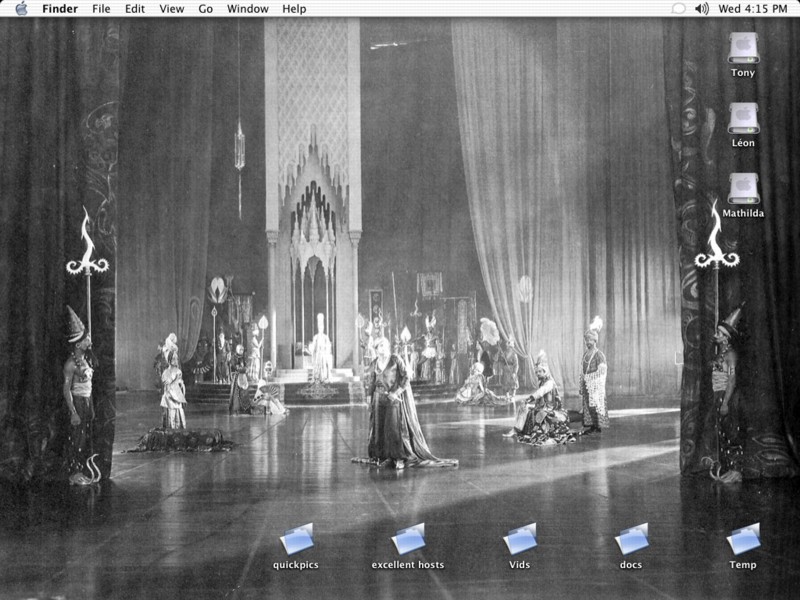
Task: Select the Tony drive icon
Action: click(x=743, y=48)
